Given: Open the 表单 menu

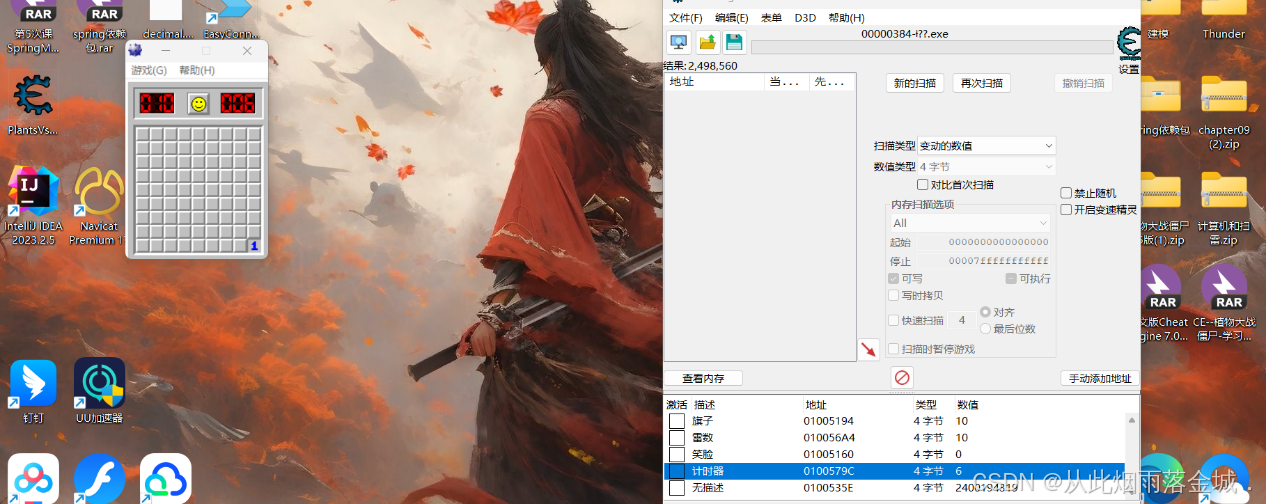Looking at the screenshot, I should click(771, 18).
